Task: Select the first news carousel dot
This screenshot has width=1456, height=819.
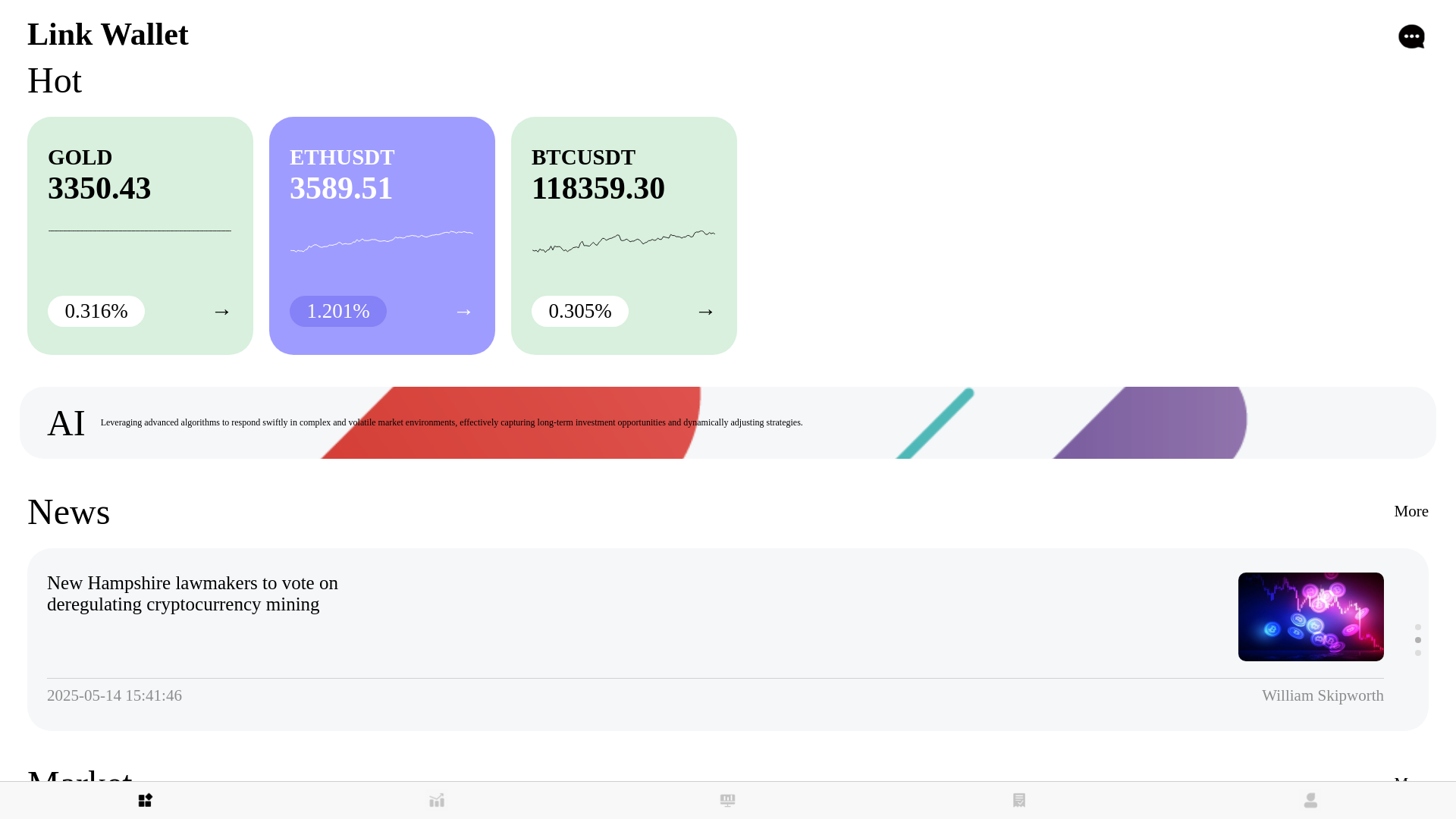Action: 1418,627
